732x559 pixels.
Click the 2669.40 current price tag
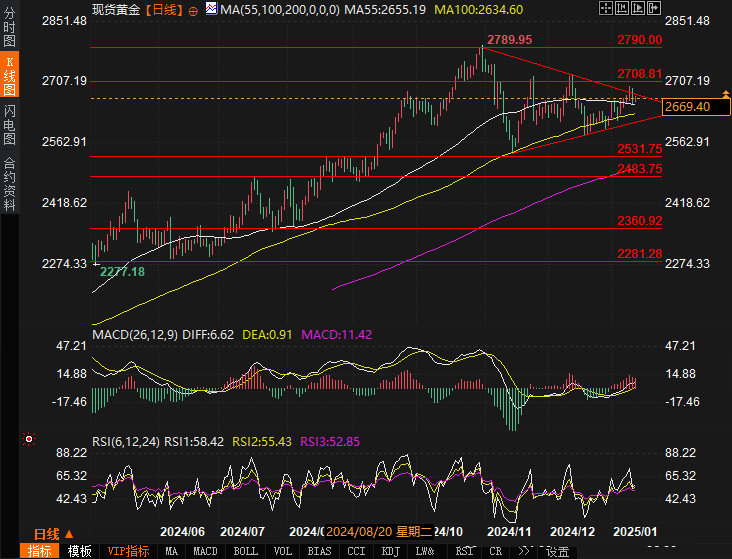tap(694, 106)
